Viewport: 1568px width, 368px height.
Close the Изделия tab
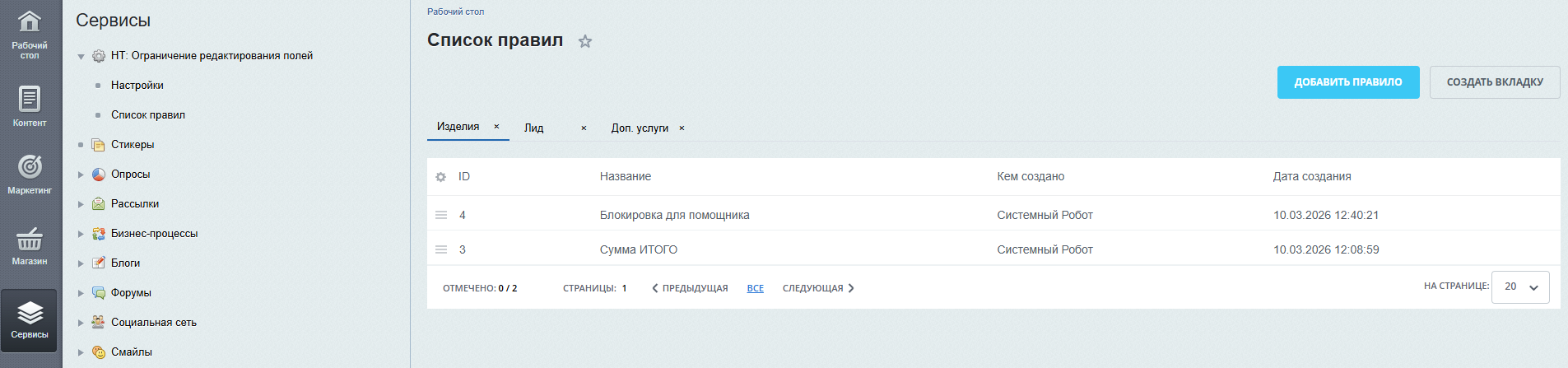[x=496, y=127]
